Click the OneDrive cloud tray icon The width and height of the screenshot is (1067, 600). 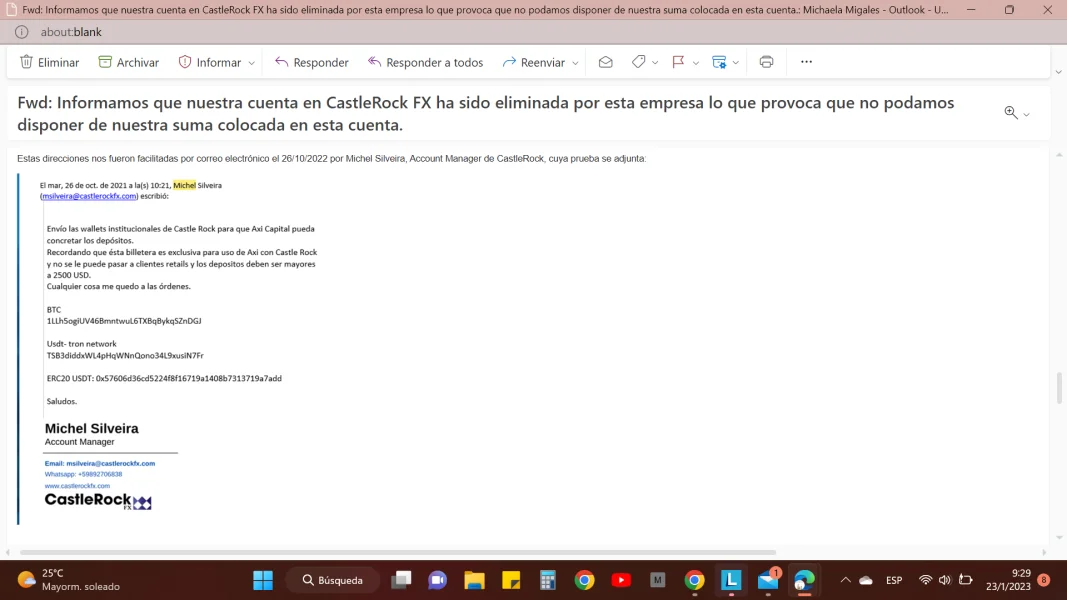coord(866,580)
